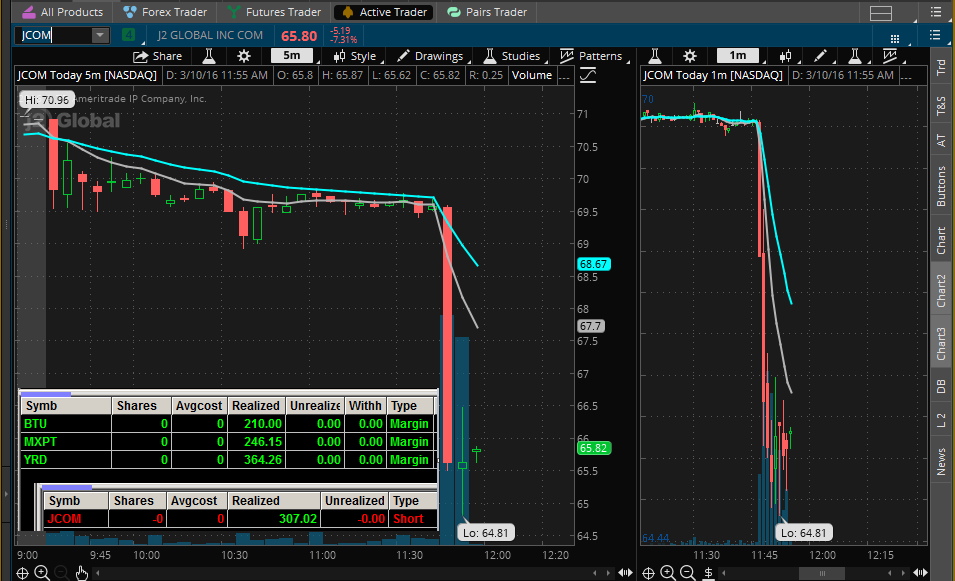The width and height of the screenshot is (955, 581).
Task: Zoom in on the 5m chart
Action: (x=42, y=573)
